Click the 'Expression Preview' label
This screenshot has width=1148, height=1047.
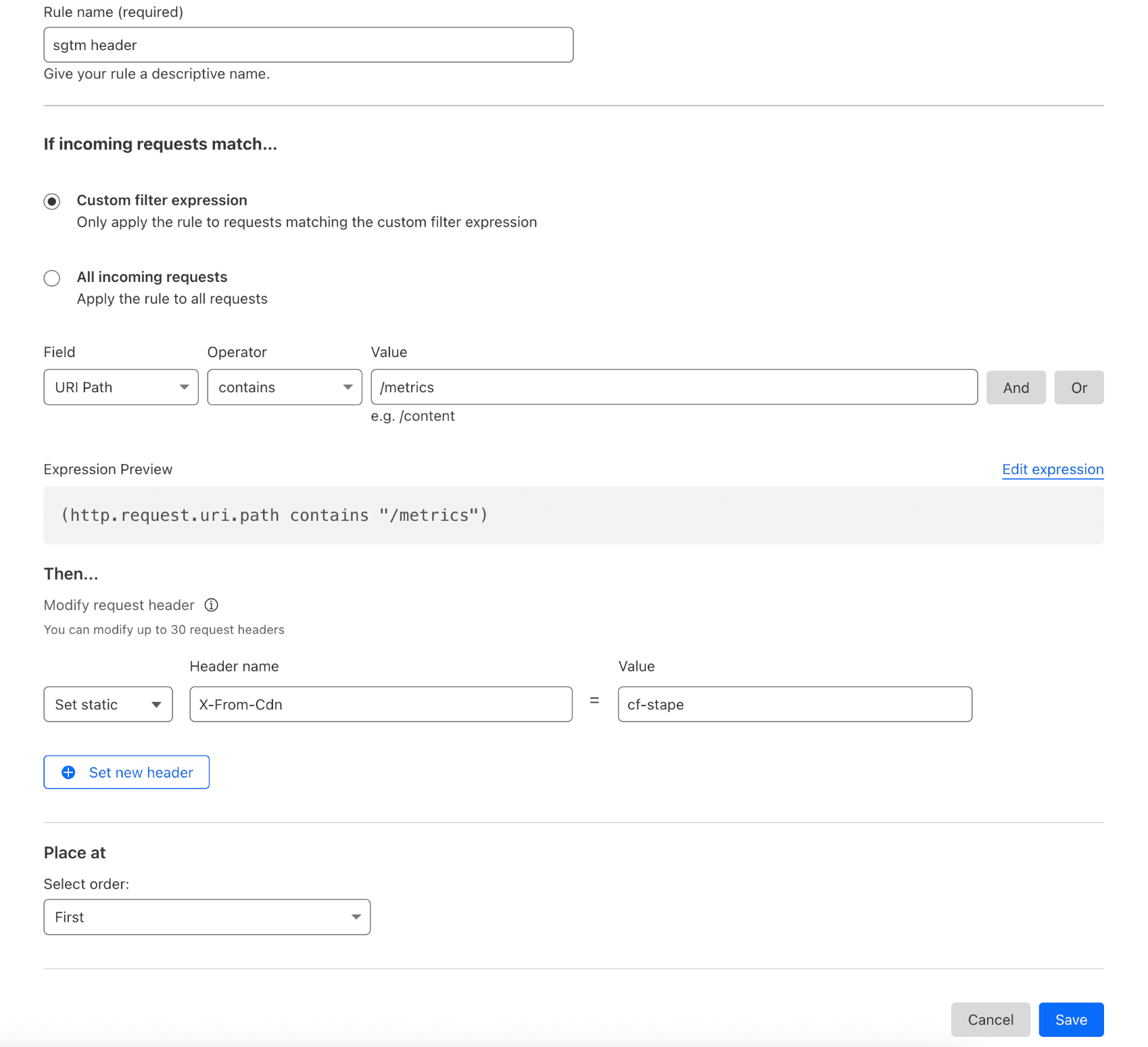pyautogui.click(x=108, y=469)
